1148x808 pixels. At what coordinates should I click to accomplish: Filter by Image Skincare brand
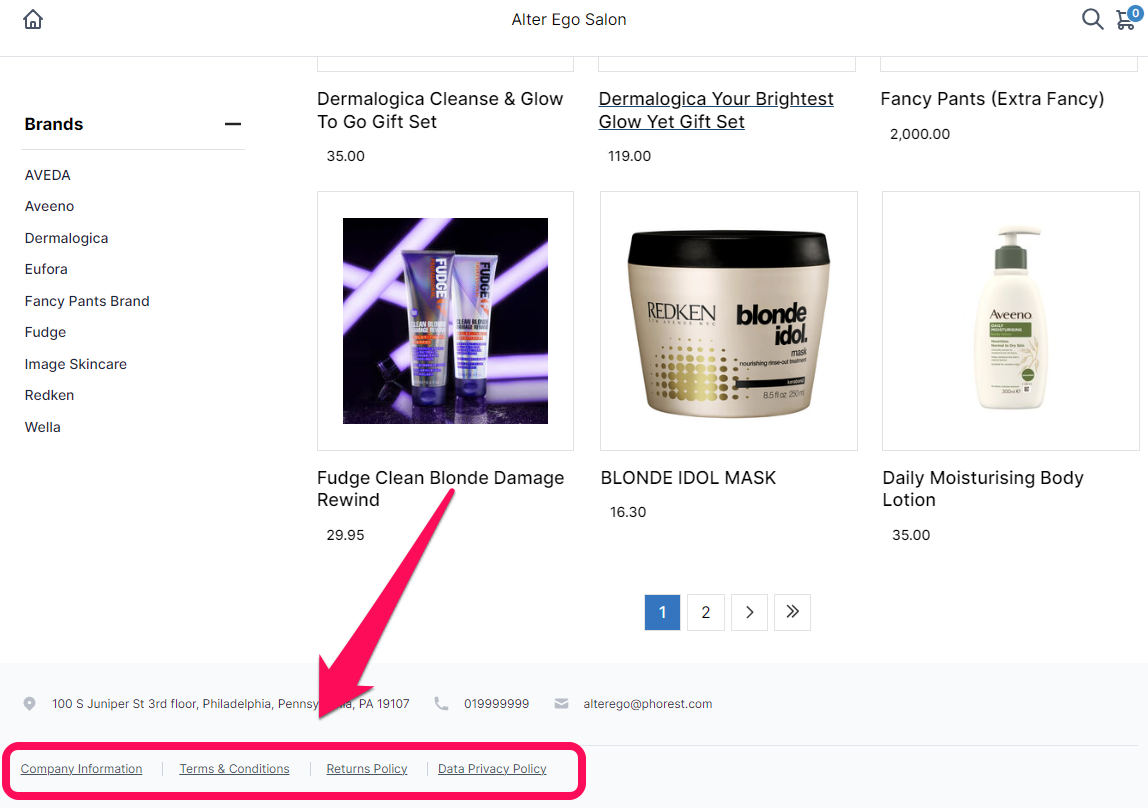tap(75, 364)
